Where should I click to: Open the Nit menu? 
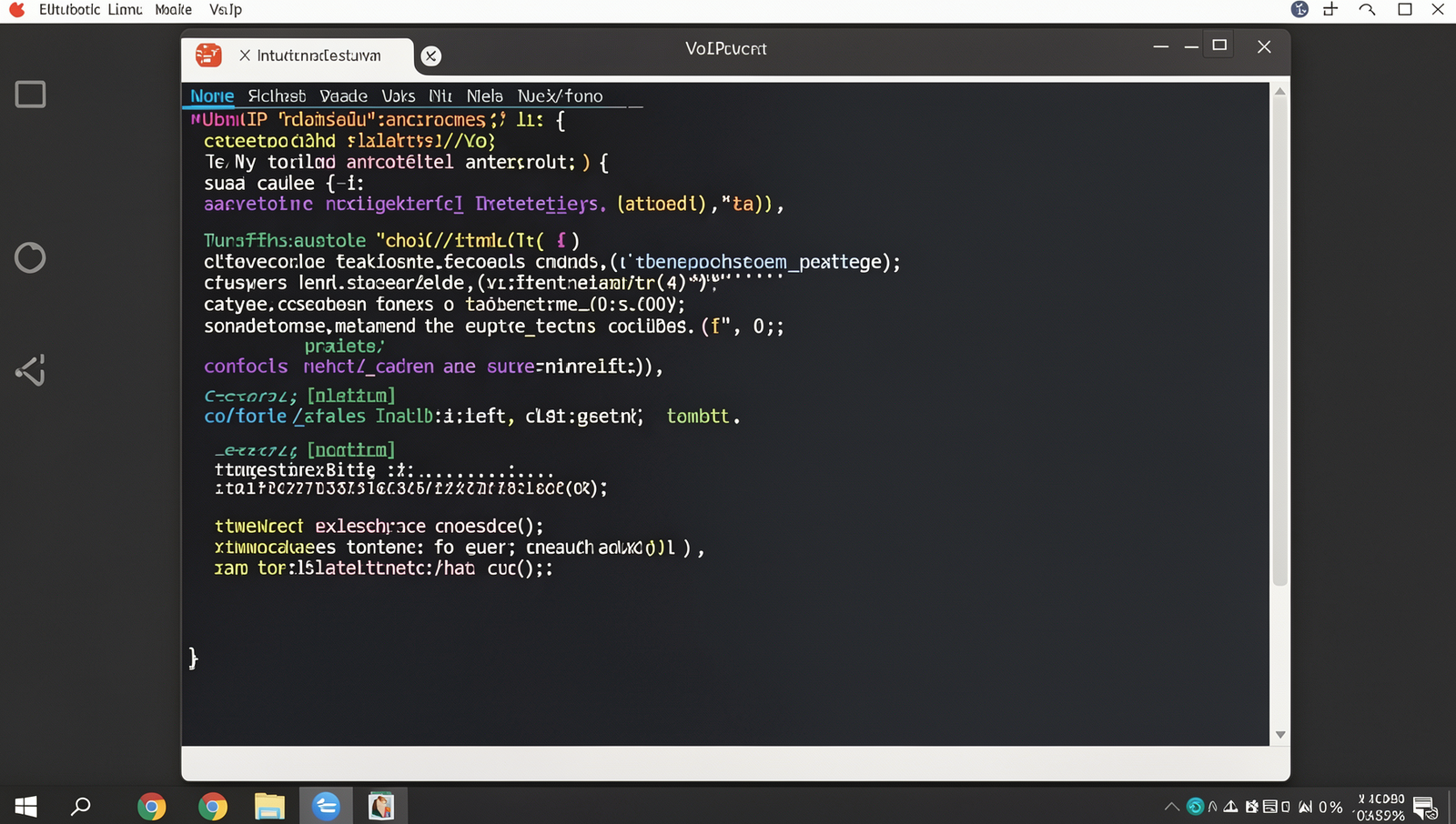tap(440, 95)
